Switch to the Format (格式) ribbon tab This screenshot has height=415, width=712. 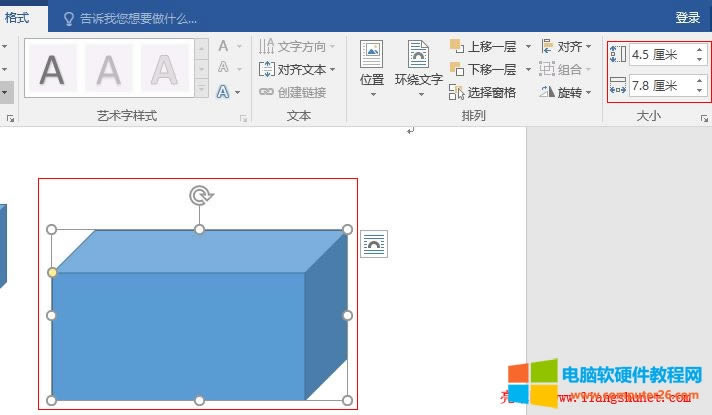tap(17, 17)
